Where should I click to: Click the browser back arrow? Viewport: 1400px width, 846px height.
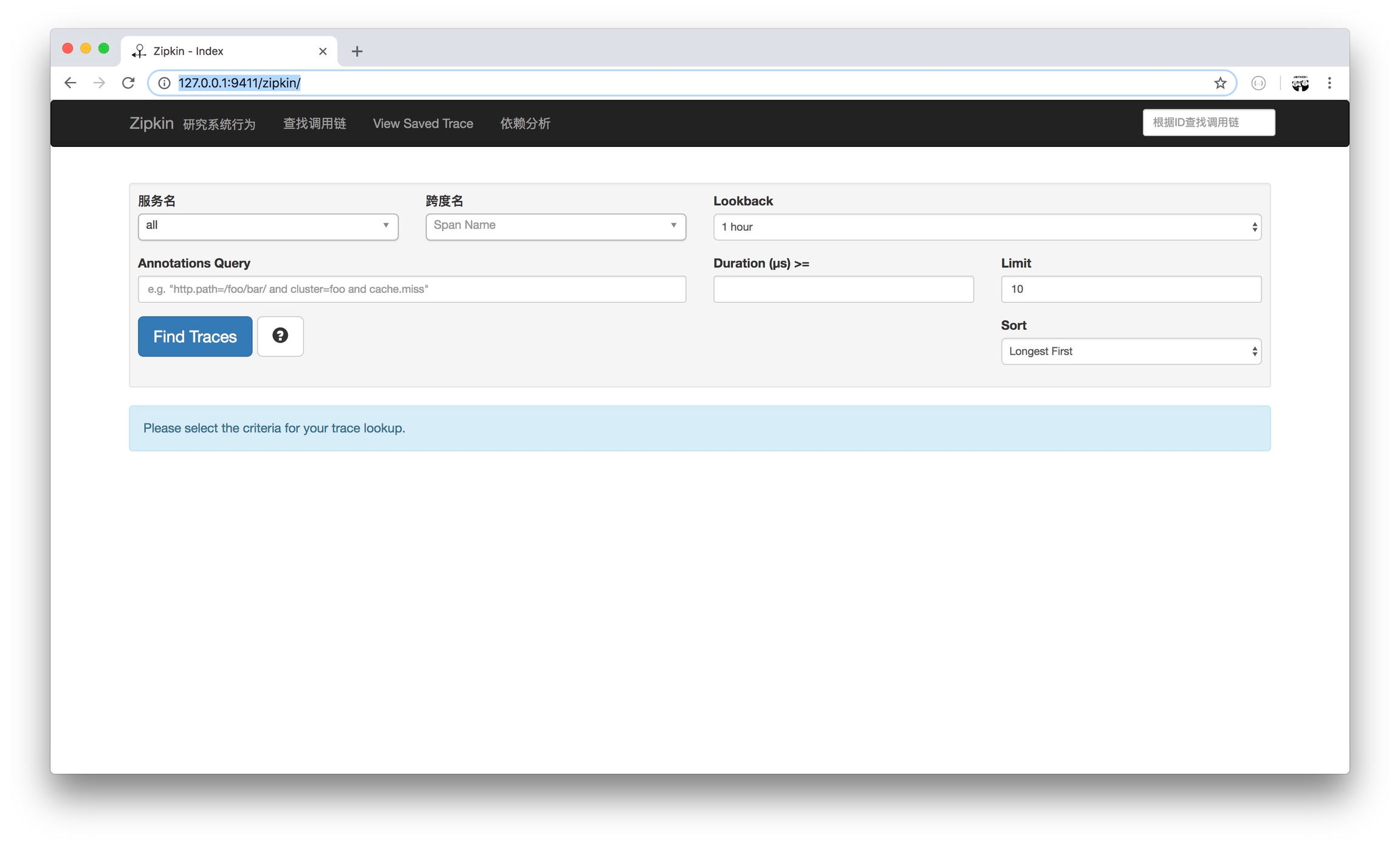pos(70,83)
